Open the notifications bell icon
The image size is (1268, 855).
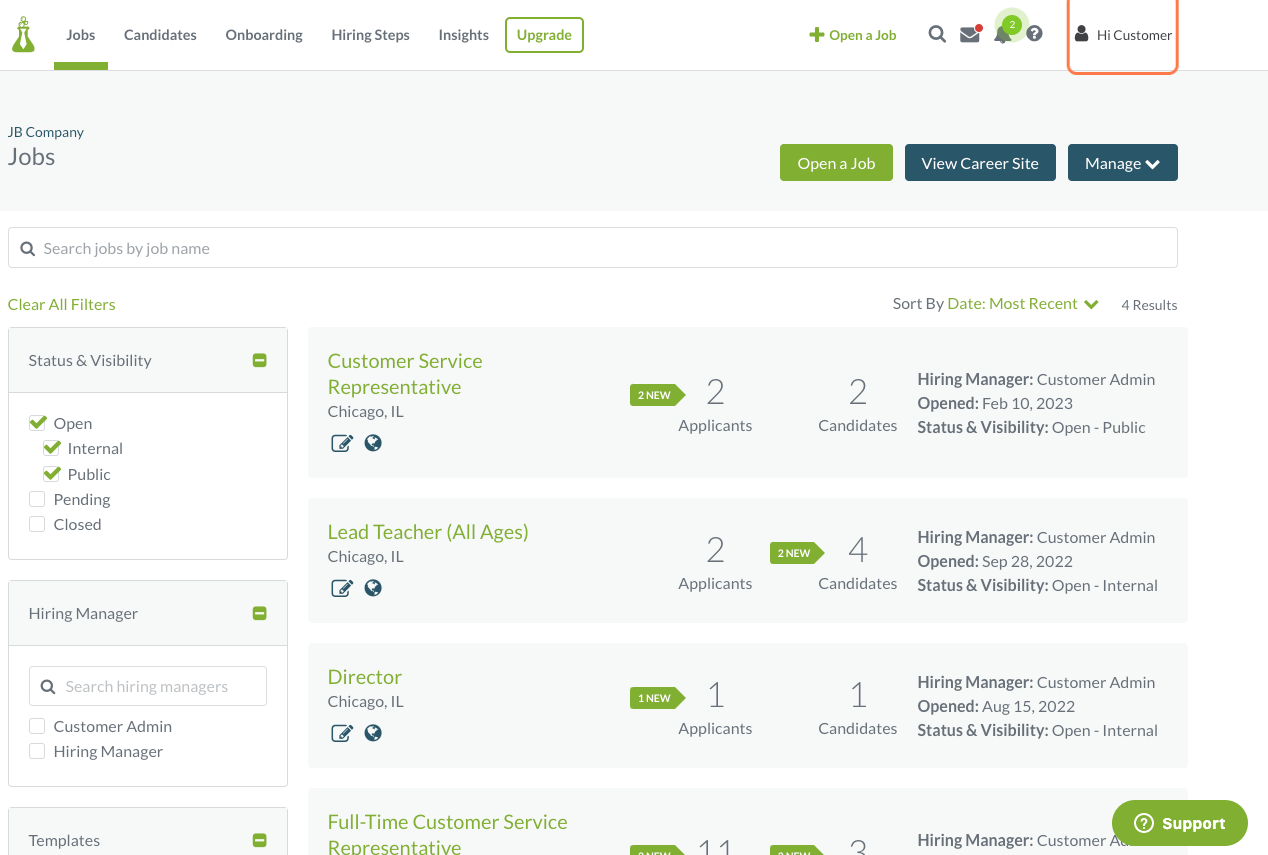(x=1002, y=35)
